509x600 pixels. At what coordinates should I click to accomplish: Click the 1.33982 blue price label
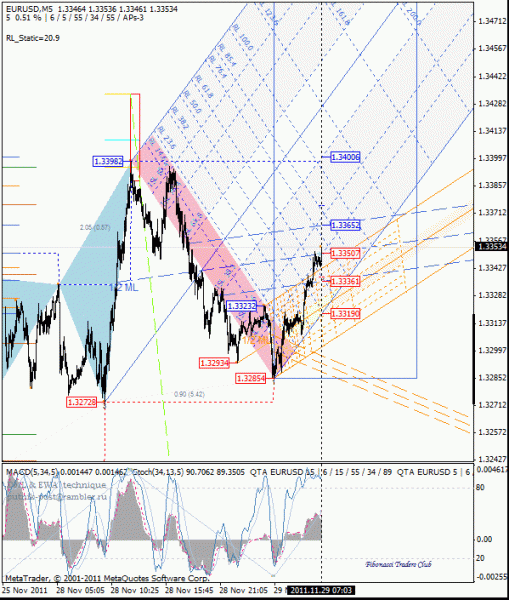point(108,161)
